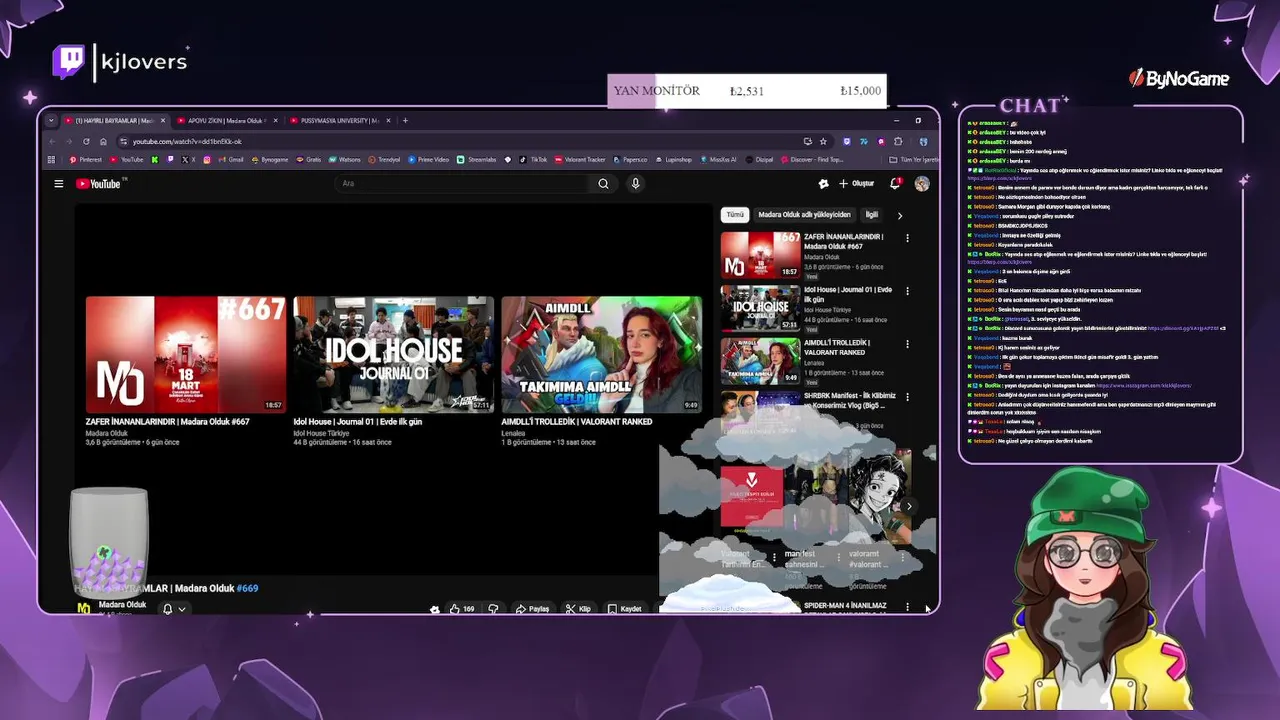Go back with browser back arrow
The width and height of the screenshot is (1280, 720).
coord(53,141)
